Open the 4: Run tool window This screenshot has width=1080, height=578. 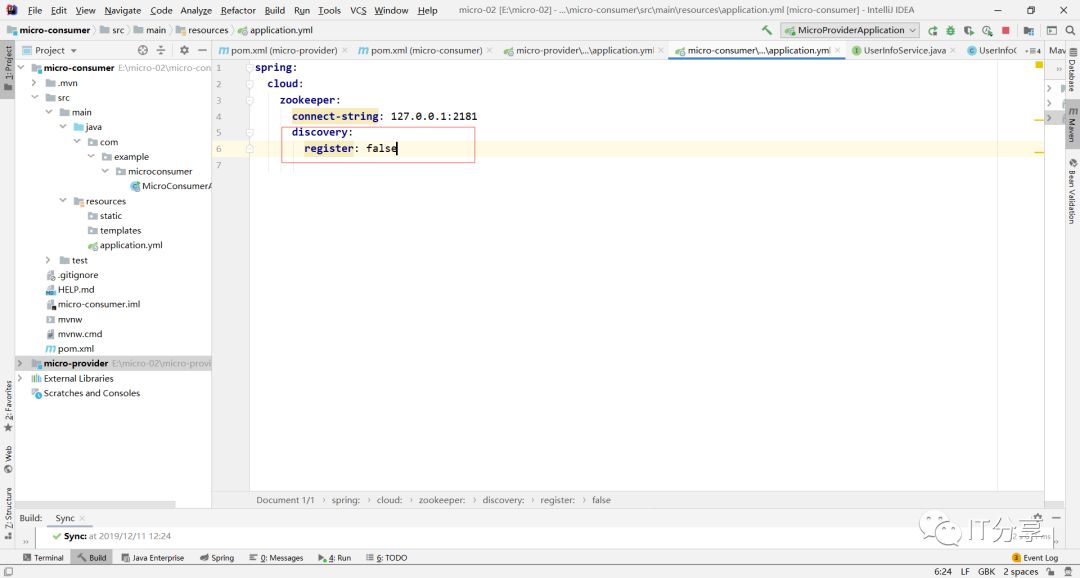tap(335, 558)
